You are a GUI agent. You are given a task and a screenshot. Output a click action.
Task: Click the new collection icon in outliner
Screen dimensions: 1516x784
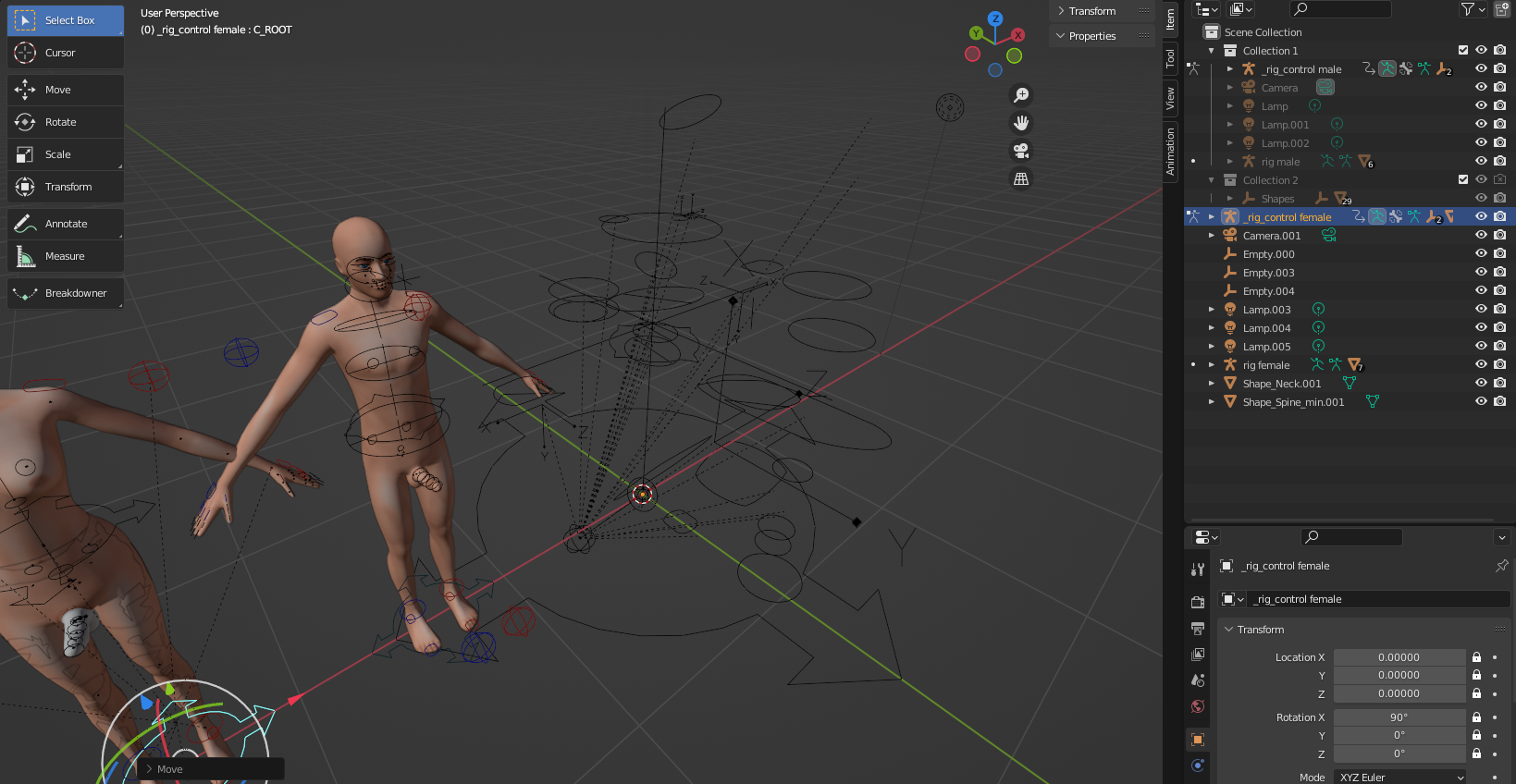click(x=1502, y=9)
